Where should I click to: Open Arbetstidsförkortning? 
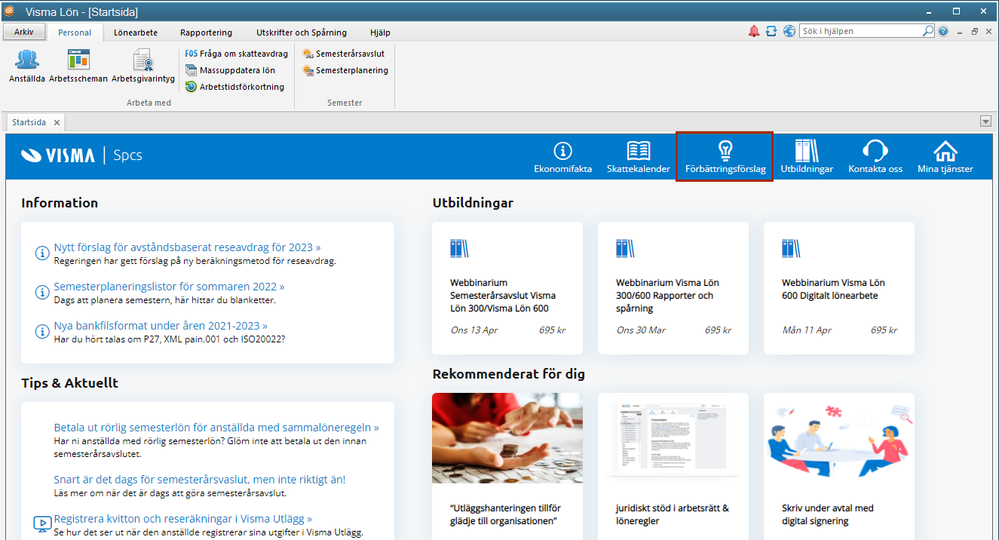pos(235,87)
